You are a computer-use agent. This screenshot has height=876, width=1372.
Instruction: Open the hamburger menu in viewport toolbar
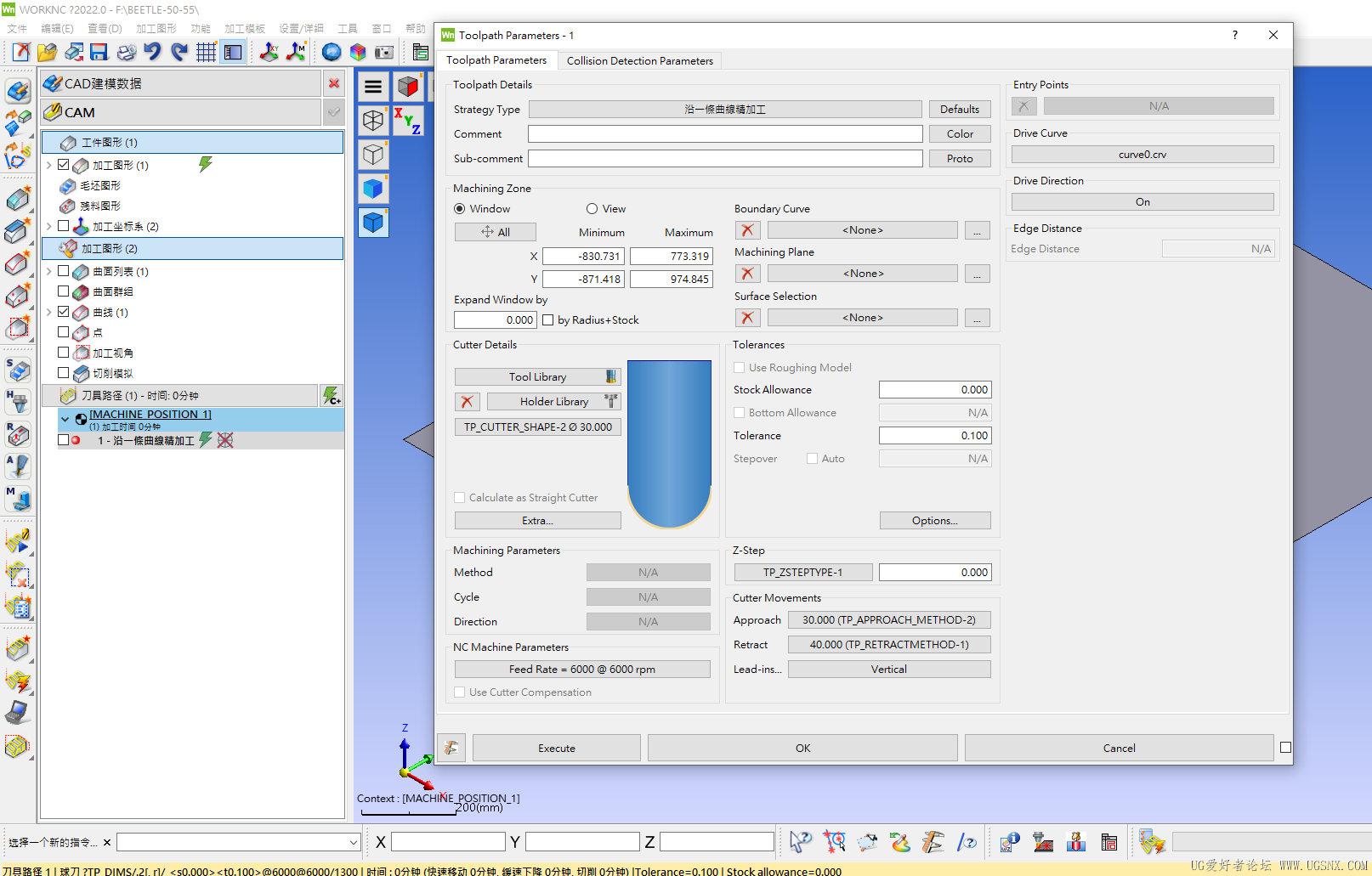(373, 87)
